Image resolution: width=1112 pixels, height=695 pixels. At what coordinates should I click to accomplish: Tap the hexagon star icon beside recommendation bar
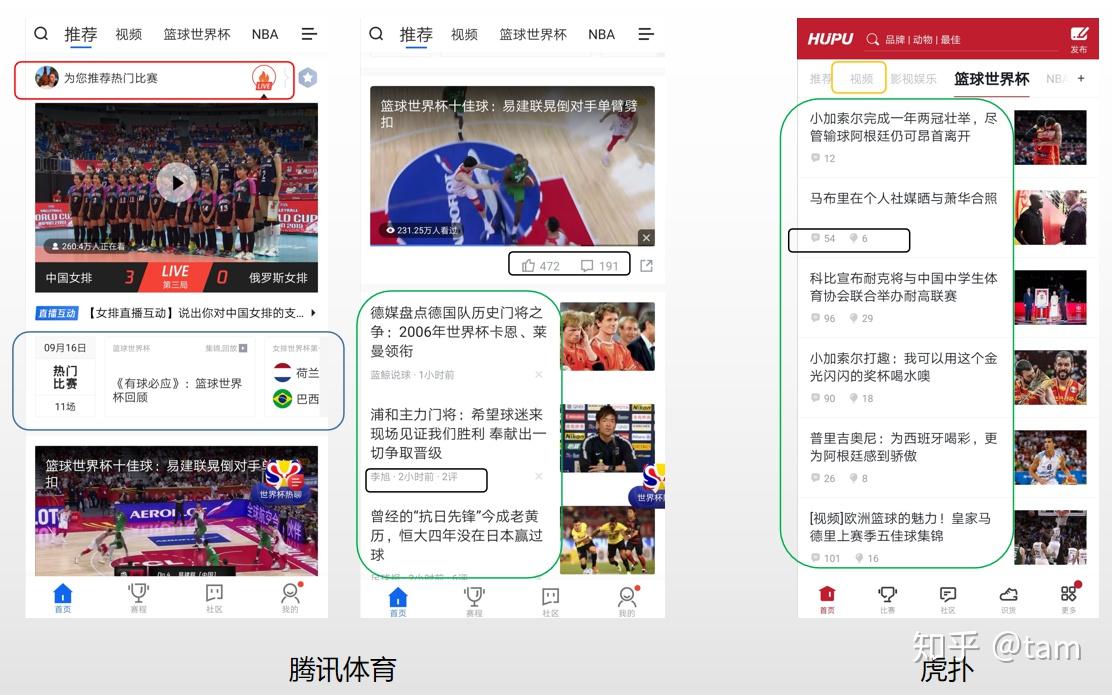[x=308, y=77]
